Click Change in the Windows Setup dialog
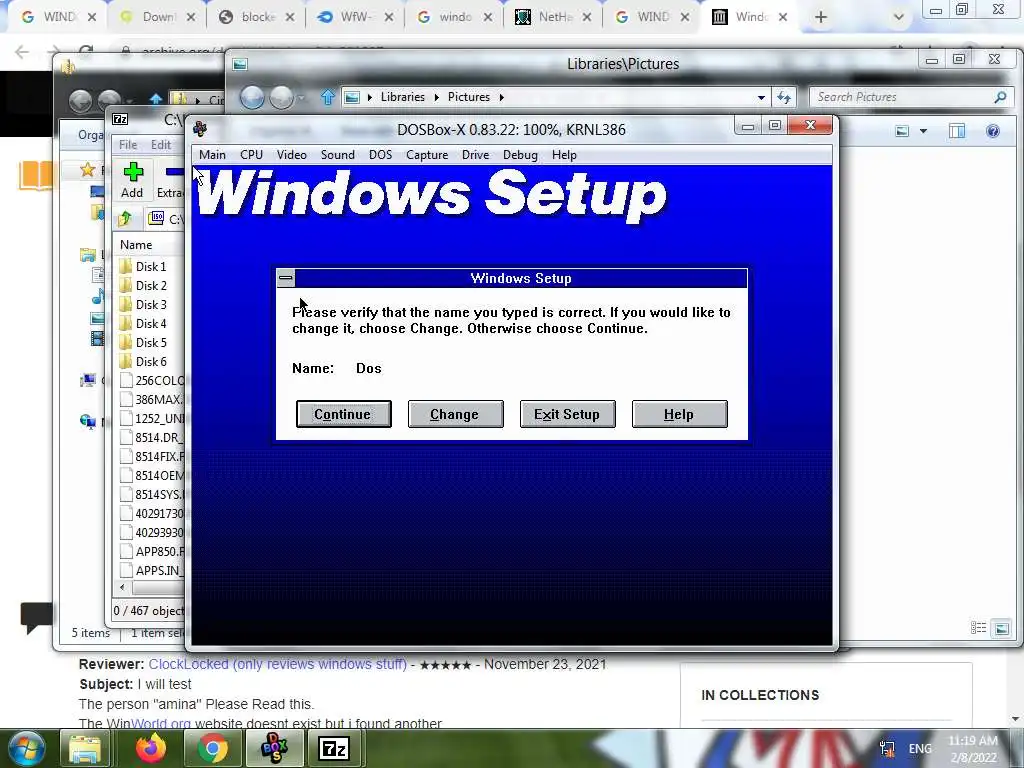The height and width of the screenshot is (768, 1024). (455, 414)
